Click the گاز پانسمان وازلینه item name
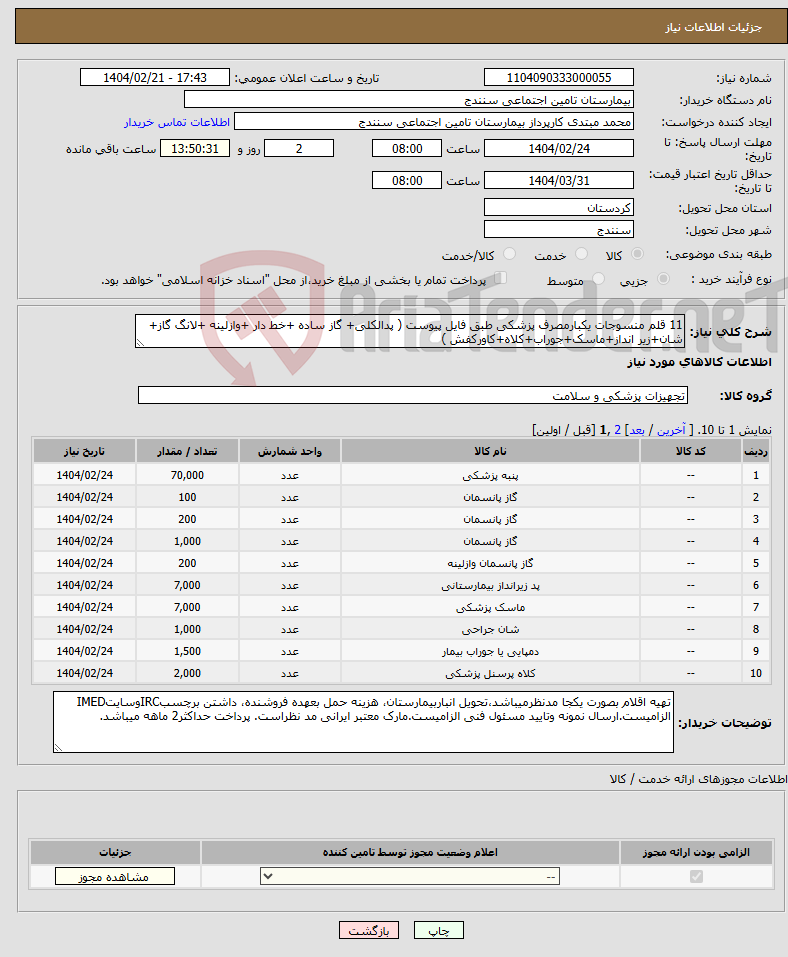 490,563
